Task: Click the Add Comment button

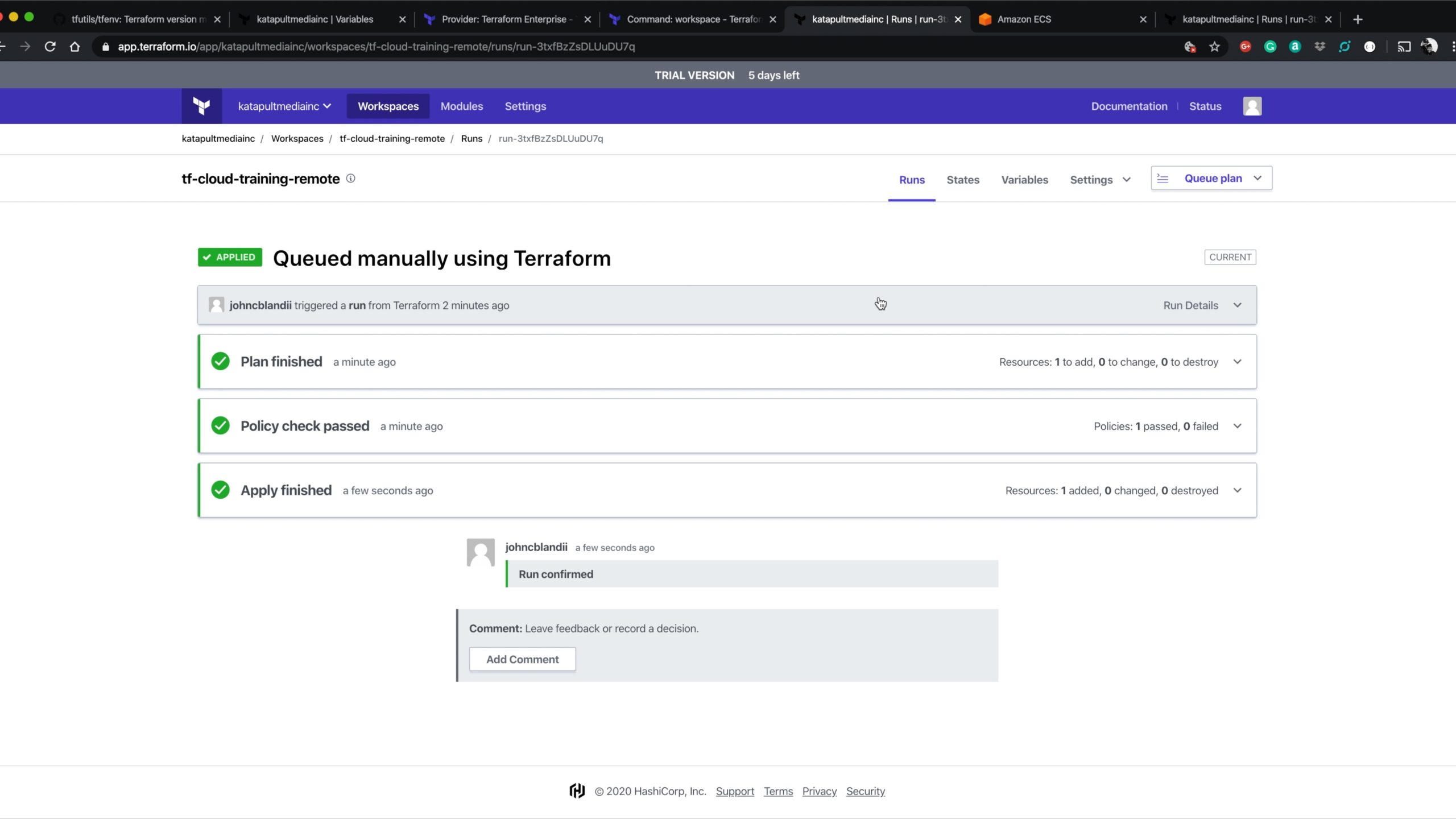Action: pos(522,659)
